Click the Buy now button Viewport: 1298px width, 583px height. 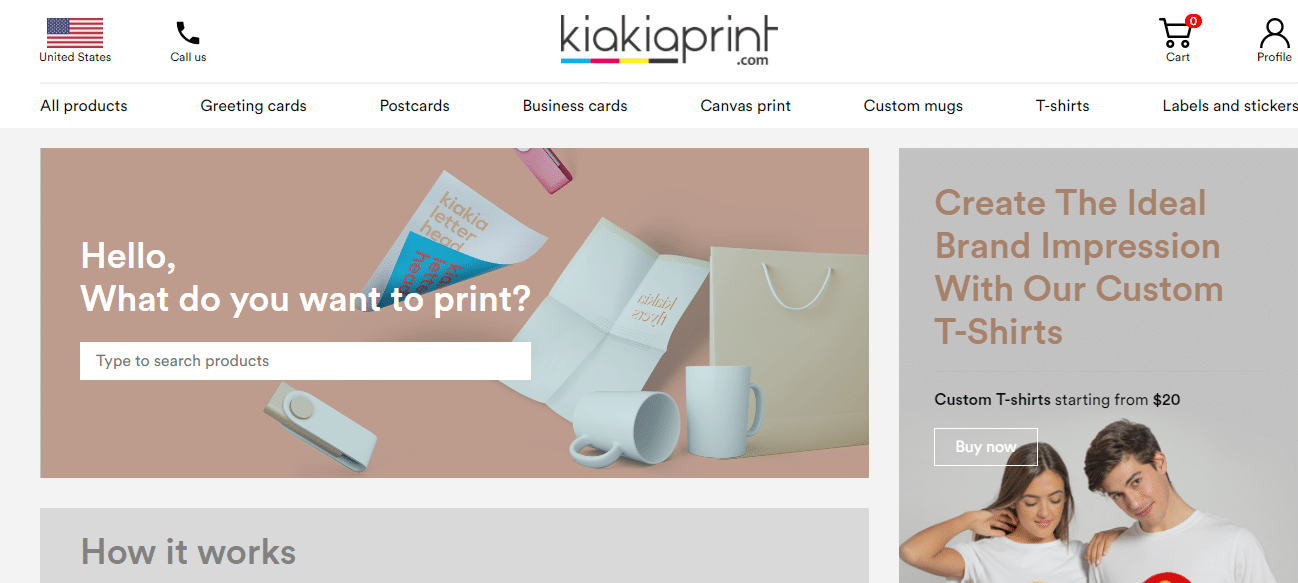(x=985, y=447)
